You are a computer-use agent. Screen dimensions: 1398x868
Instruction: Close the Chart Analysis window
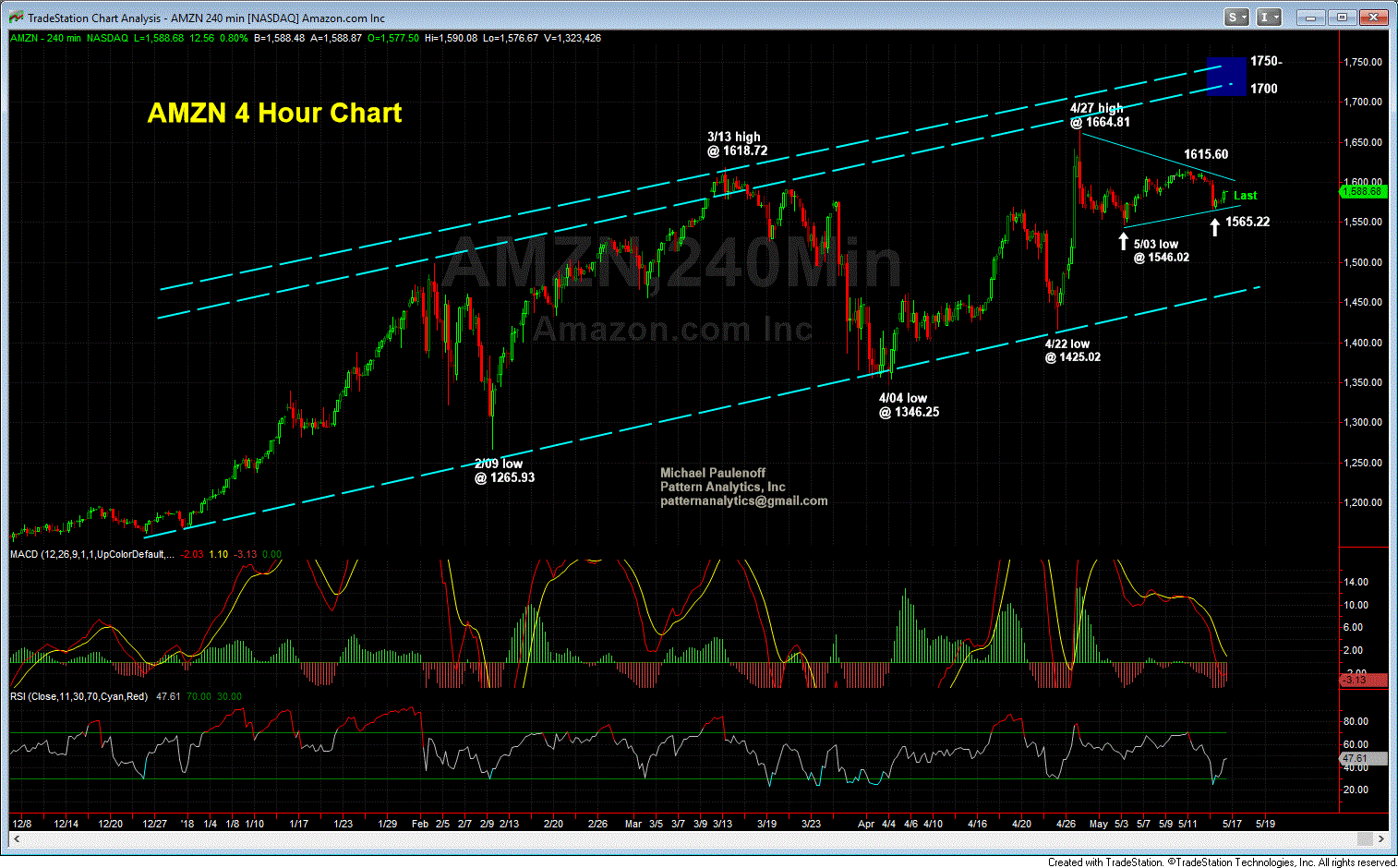[x=1375, y=17]
